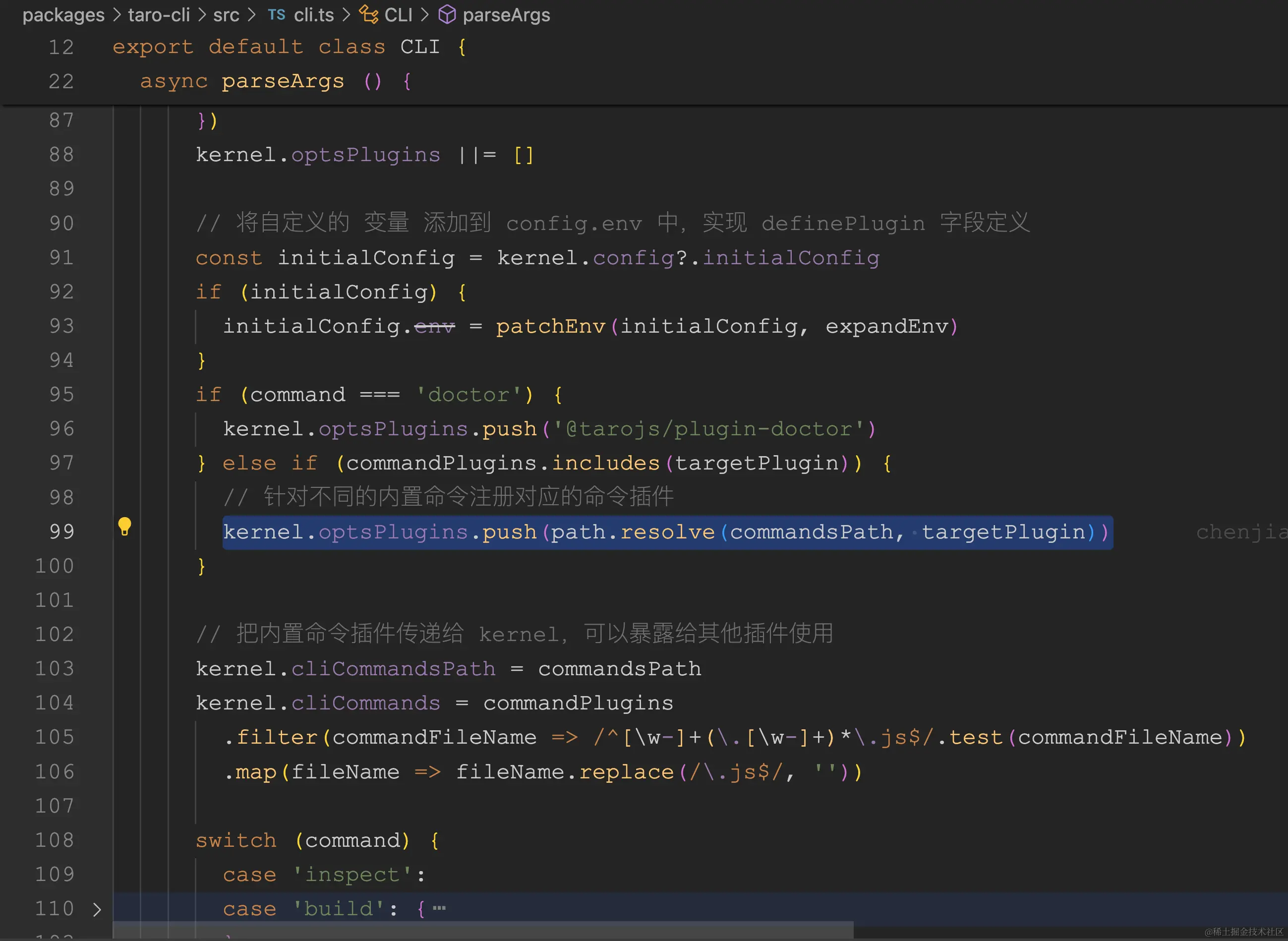Click the deprecated 'env' property on line 93
1288x941 pixels.
coord(434,326)
